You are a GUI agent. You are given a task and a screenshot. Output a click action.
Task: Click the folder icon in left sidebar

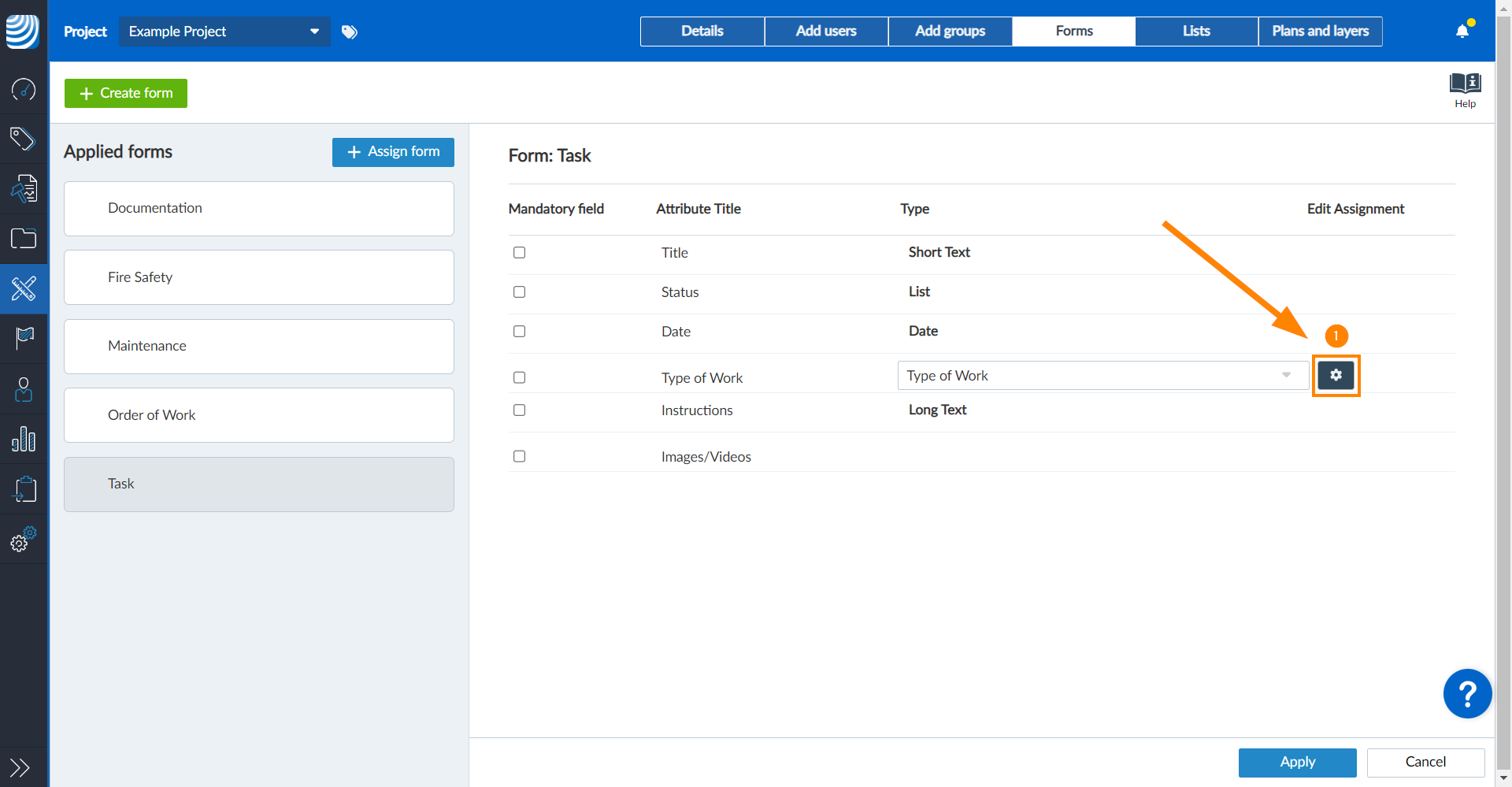pyautogui.click(x=24, y=239)
